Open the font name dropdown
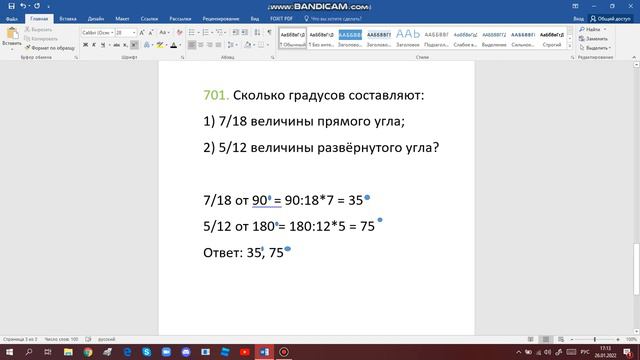The height and width of the screenshot is (360, 640). pyautogui.click(x=112, y=32)
